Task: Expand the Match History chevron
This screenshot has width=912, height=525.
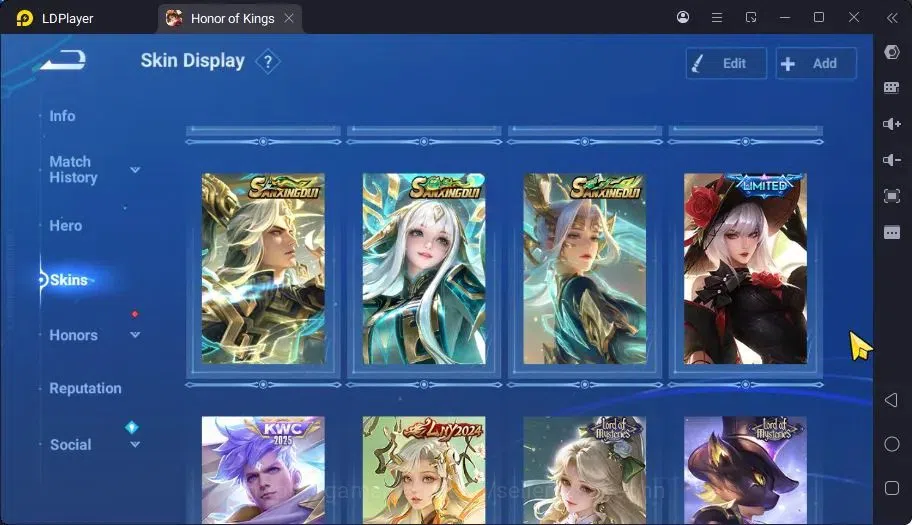Action: pos(135,170)
